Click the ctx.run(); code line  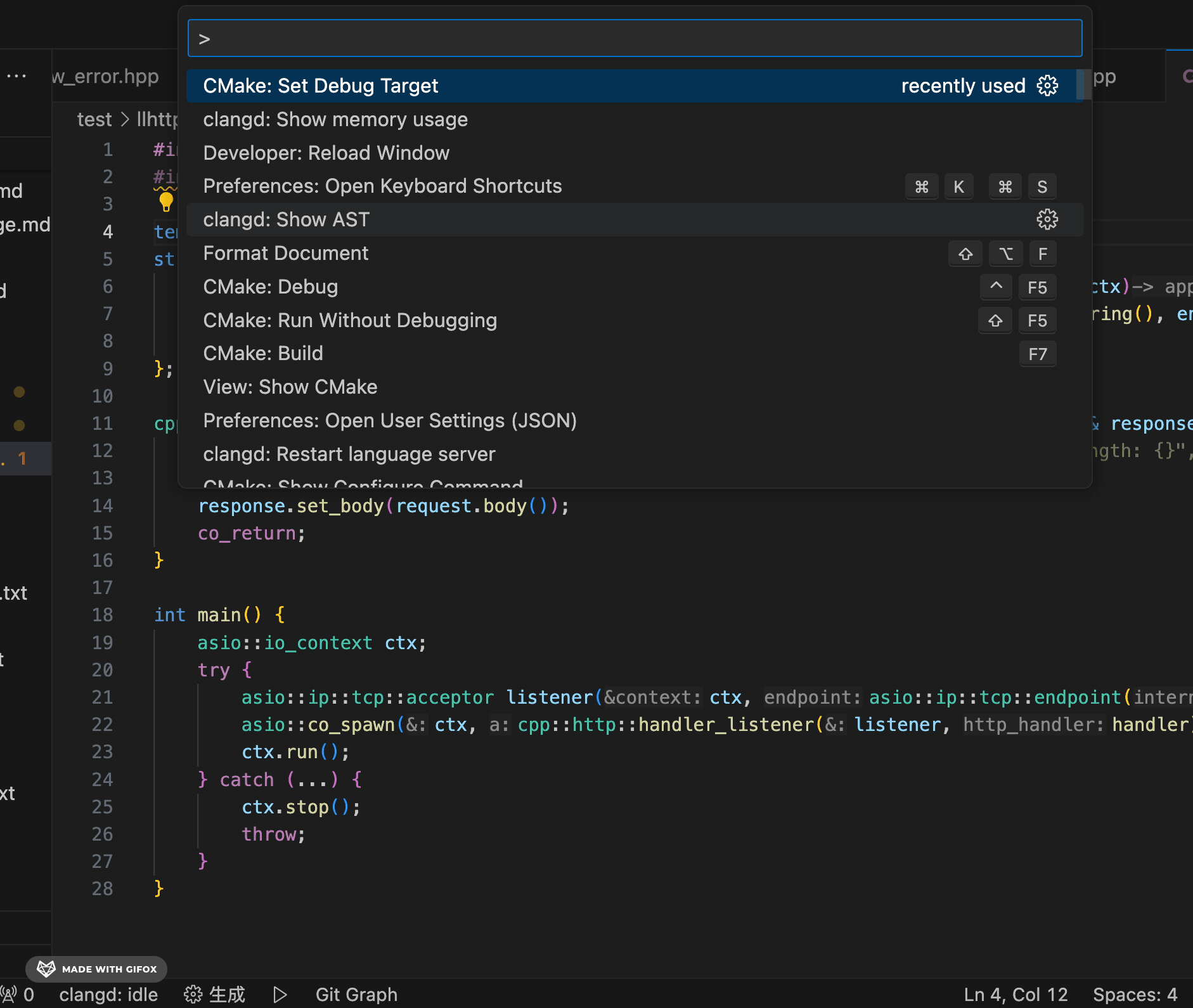(x=295, y=752)
